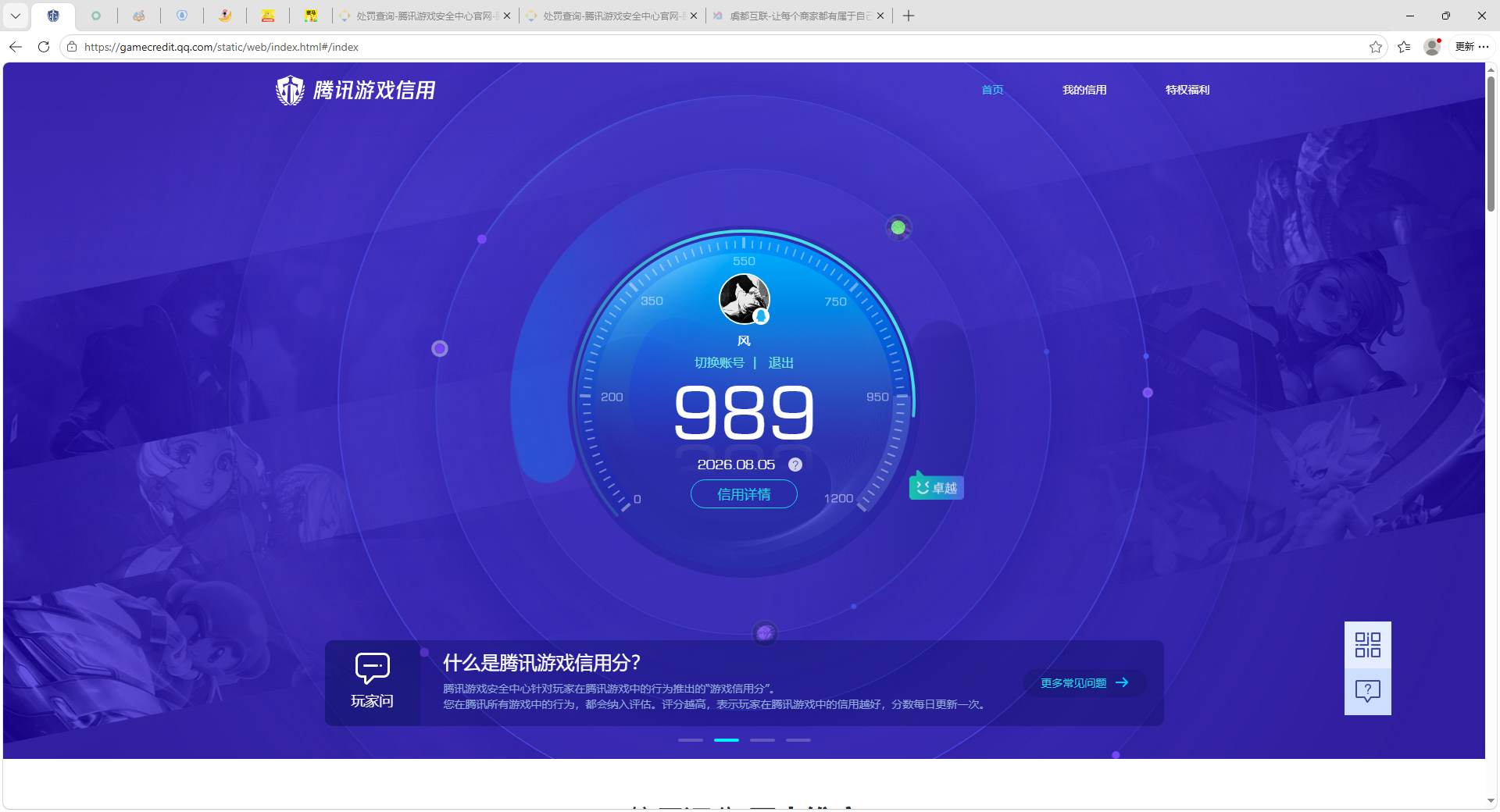Click the green dot on gauge orbit
Screen dimensions: 1500x812
[x=898, y=227]
